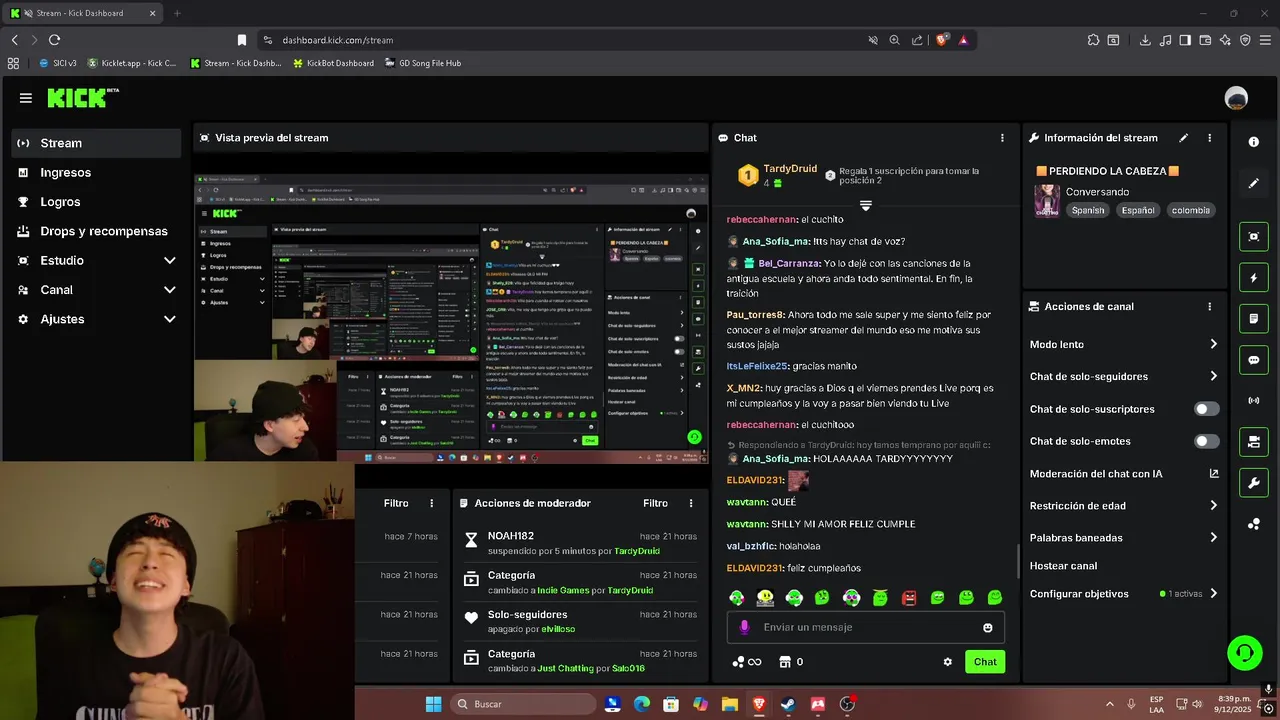The height and width of the screenshot is (720, 1280).
Task: Click NOAH182 moderation entry
Action: (579, 543)
